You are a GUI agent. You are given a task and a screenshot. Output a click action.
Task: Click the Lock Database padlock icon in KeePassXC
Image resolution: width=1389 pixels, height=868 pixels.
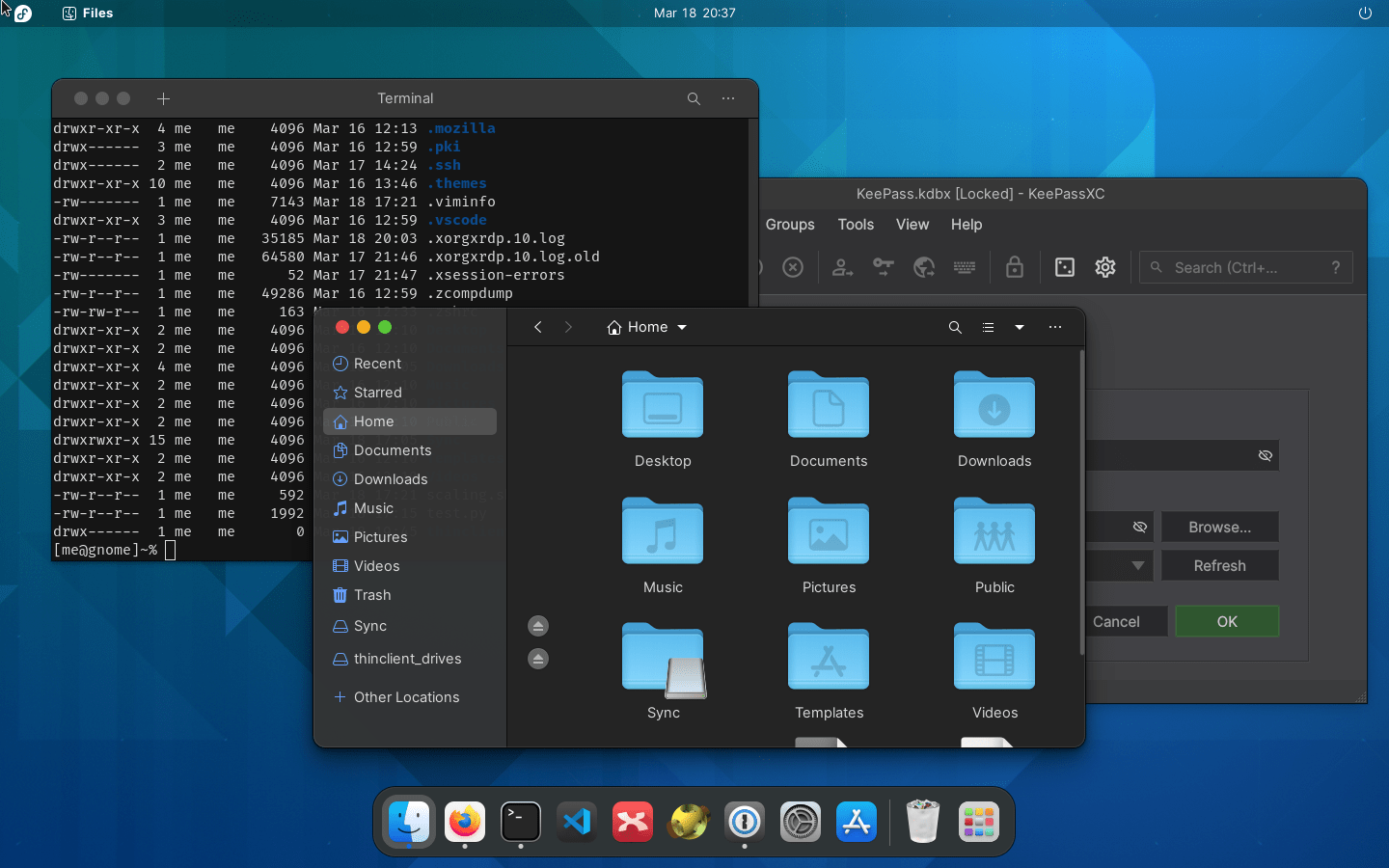(x=1015, y=267)
